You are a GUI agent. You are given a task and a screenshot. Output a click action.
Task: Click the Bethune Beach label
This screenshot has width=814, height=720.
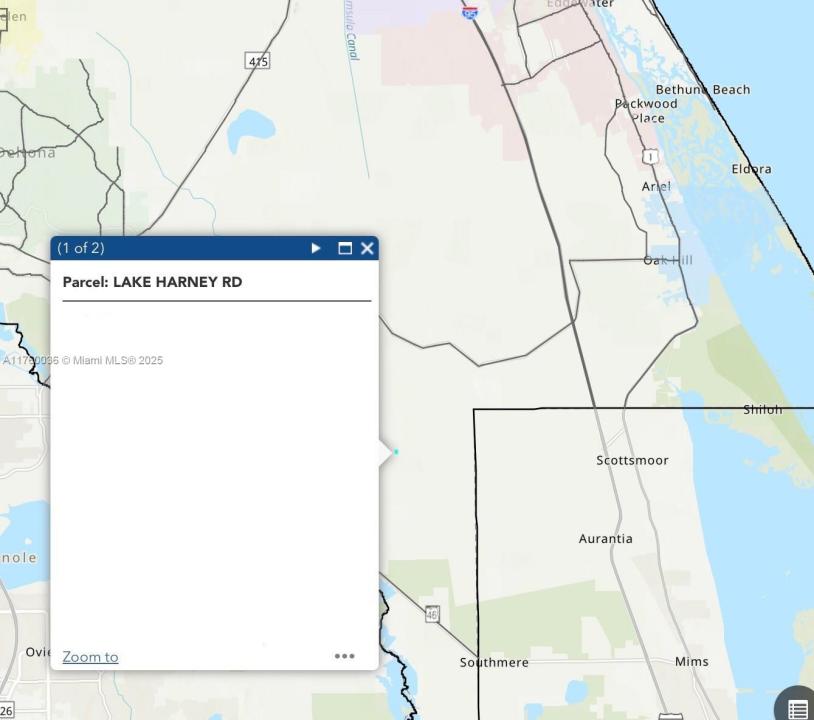[x=702, y=89]
